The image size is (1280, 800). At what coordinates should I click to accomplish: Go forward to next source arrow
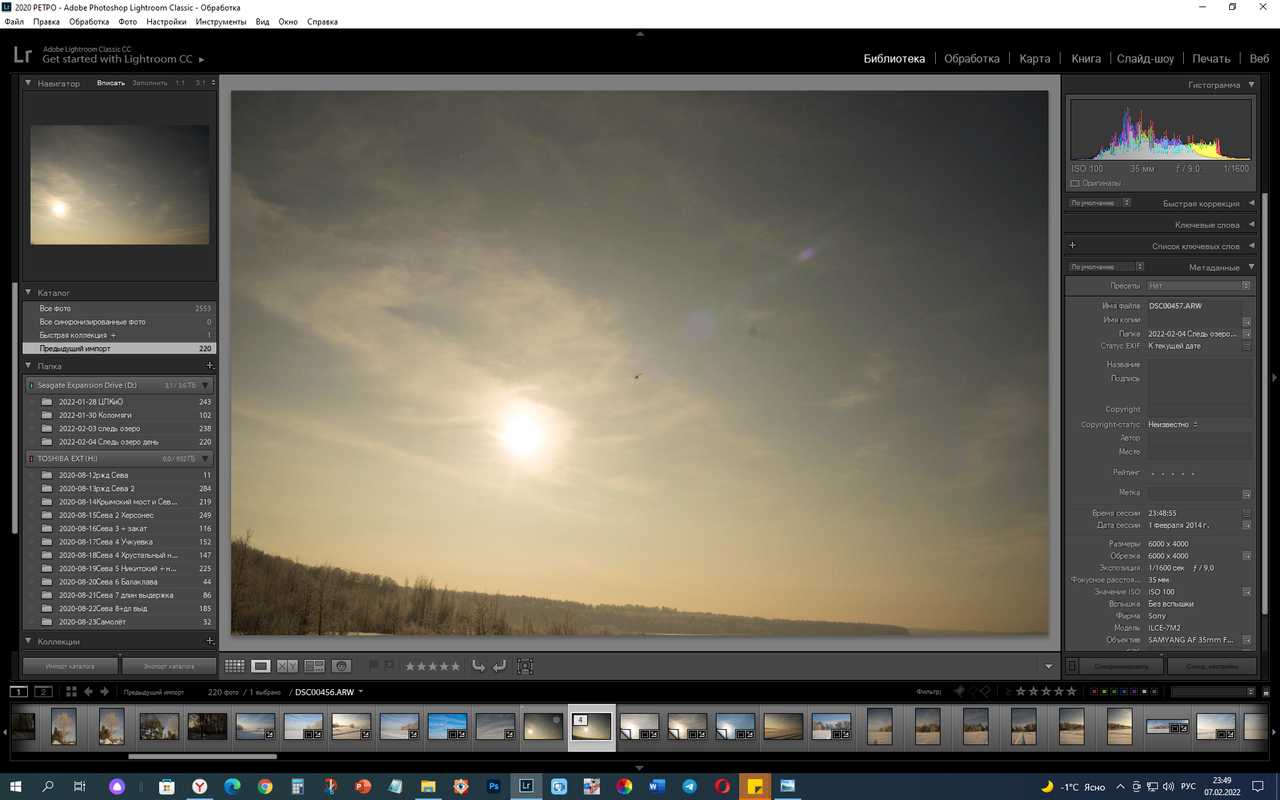tap(104, 692)
